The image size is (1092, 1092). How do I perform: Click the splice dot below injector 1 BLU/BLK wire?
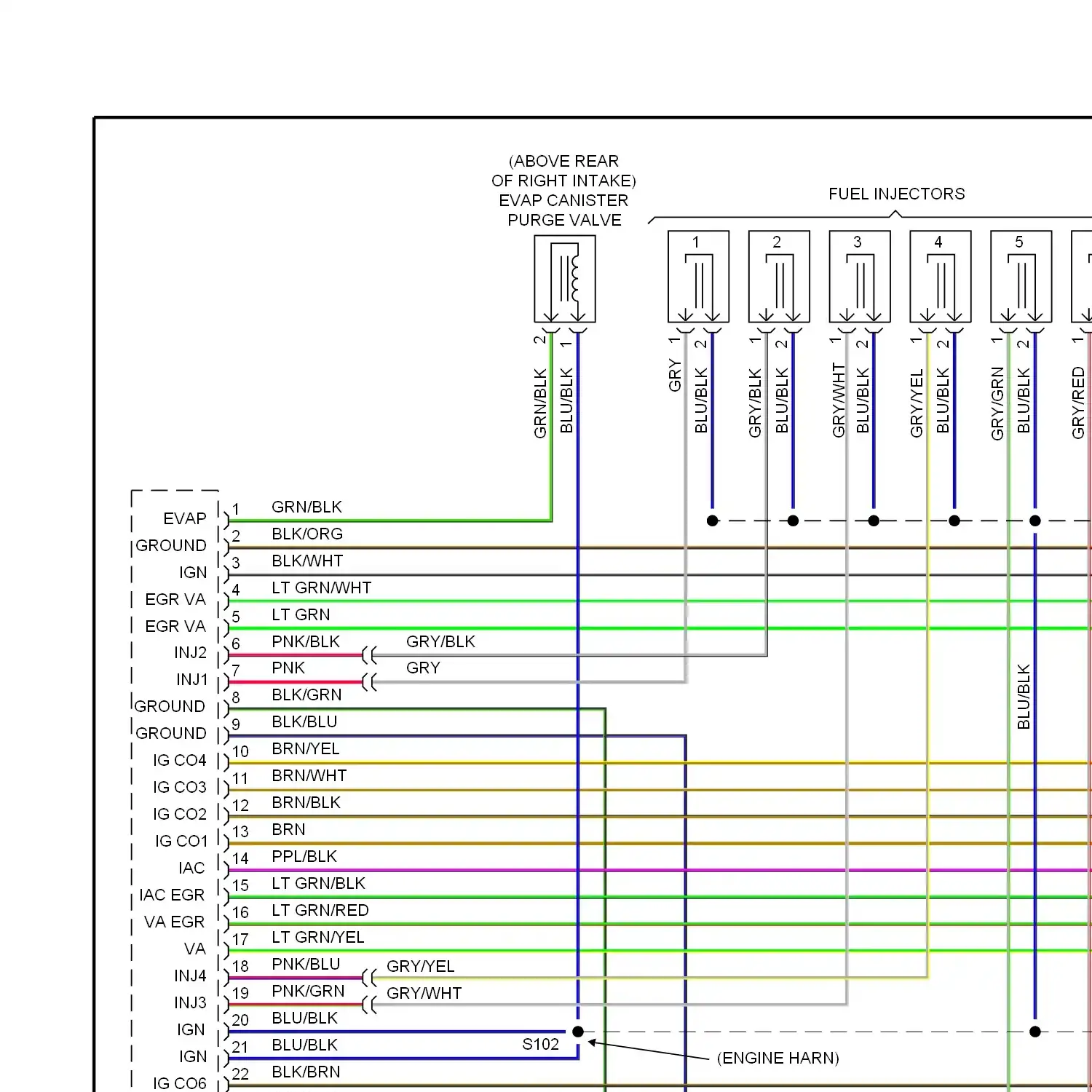pos(713,521)
